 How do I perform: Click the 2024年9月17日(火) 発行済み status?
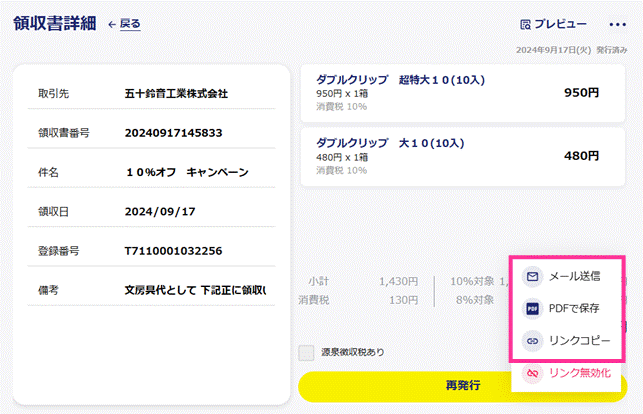click(x=571, y=50)
